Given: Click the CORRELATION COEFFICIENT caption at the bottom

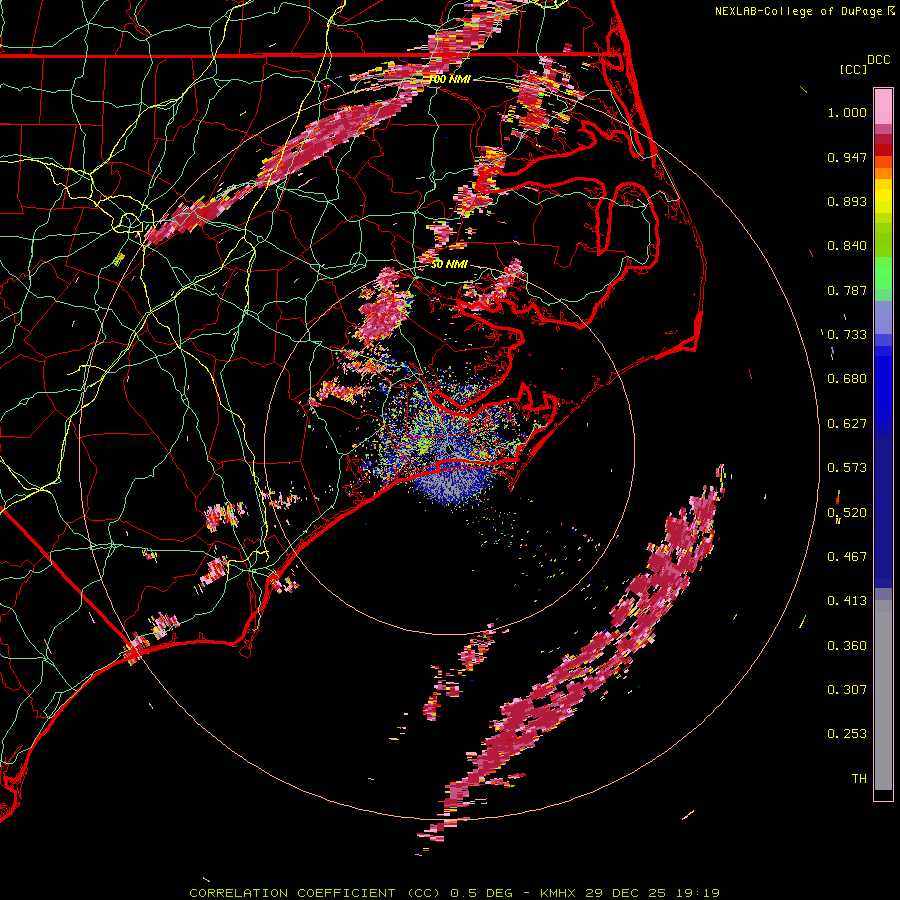Looking at the screenshot, I should 454,893.
